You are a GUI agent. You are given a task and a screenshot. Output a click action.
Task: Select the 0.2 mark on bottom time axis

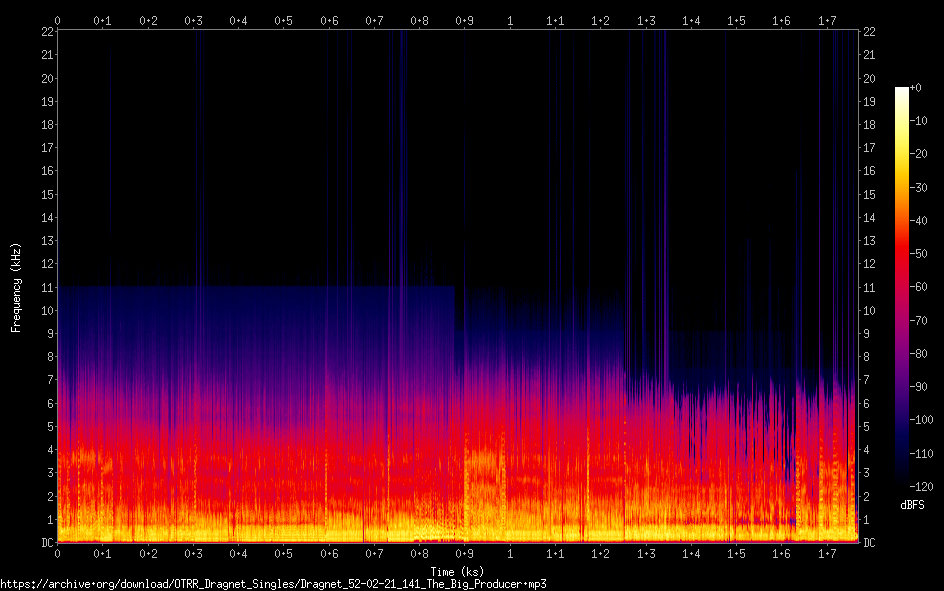148,553
